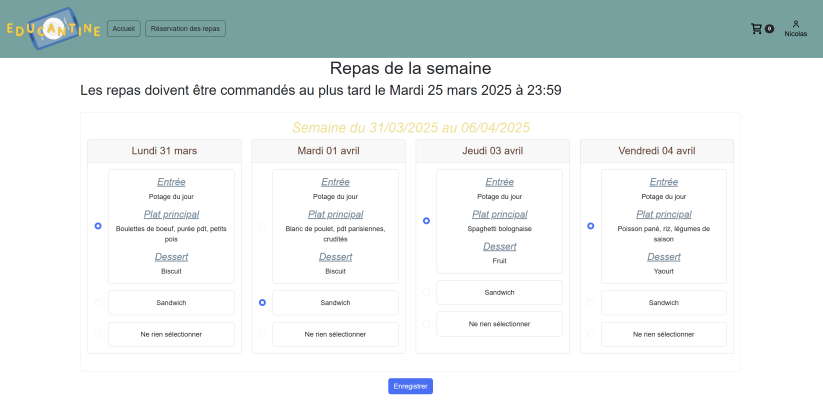Viewport: 823px width, 400px height.
Task: Click the cart item count badge
Action: (769, 29)
